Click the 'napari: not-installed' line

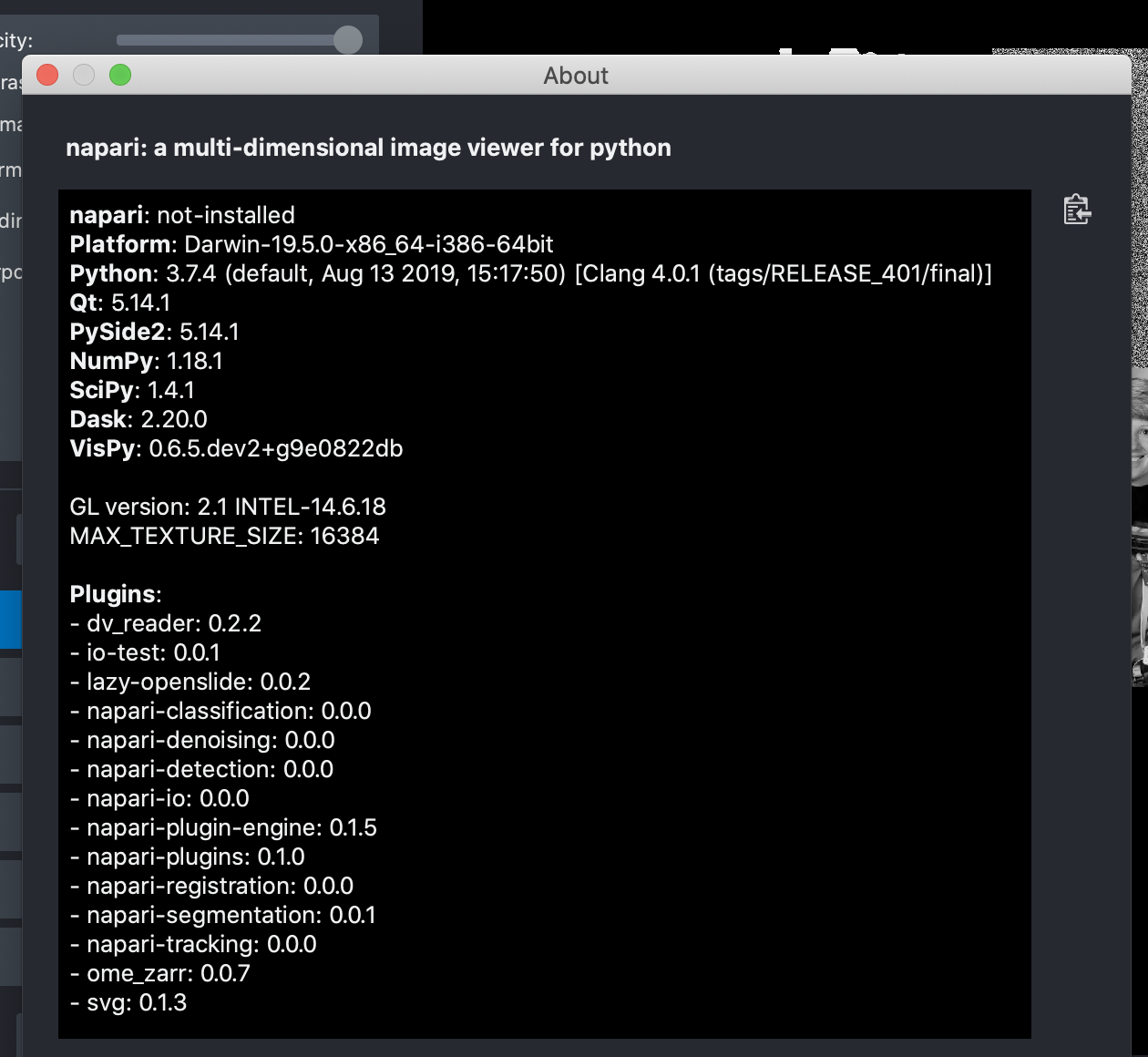(182, 215)
